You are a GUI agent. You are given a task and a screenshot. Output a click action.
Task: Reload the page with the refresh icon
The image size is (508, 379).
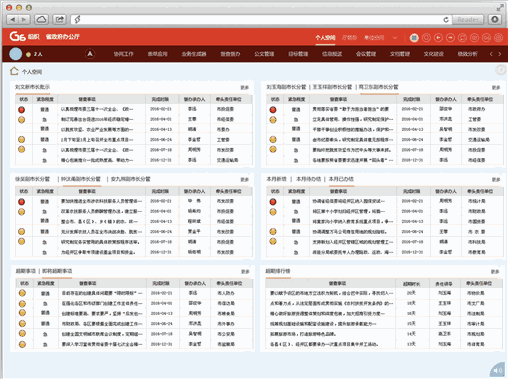coord(446,20)
